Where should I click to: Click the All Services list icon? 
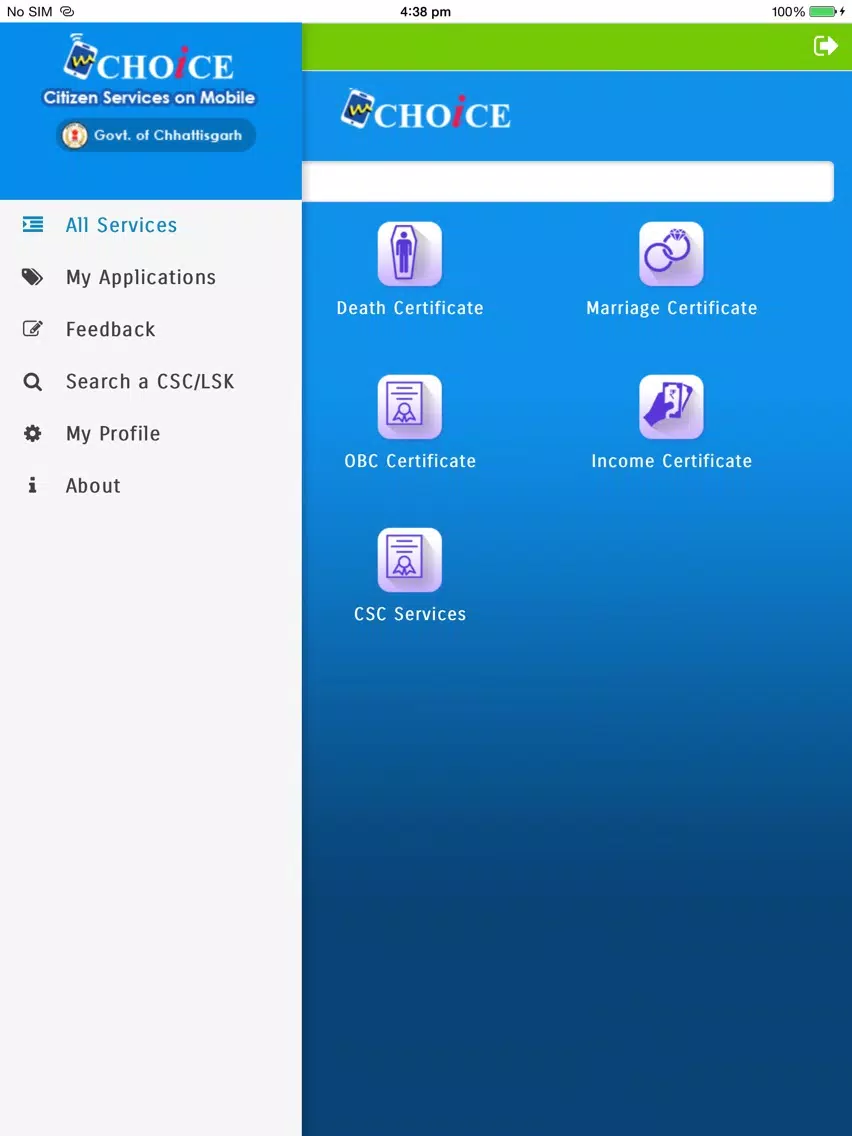[33, 225]
